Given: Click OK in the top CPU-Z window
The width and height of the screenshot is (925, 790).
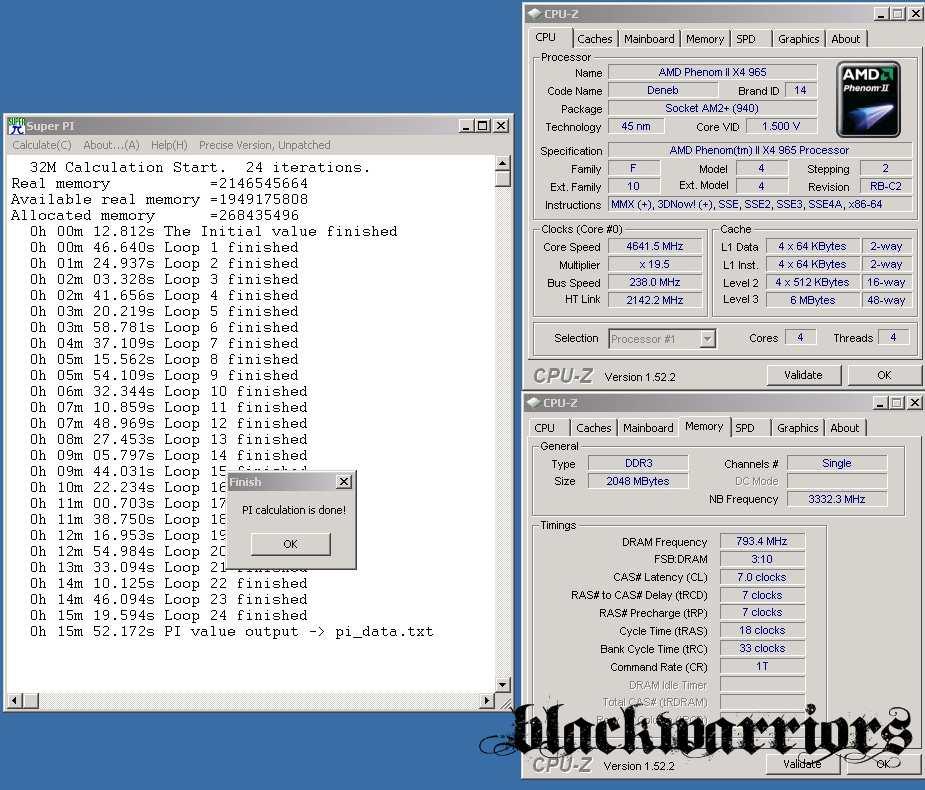Looking at the screenshot, I should click(884, 375).
